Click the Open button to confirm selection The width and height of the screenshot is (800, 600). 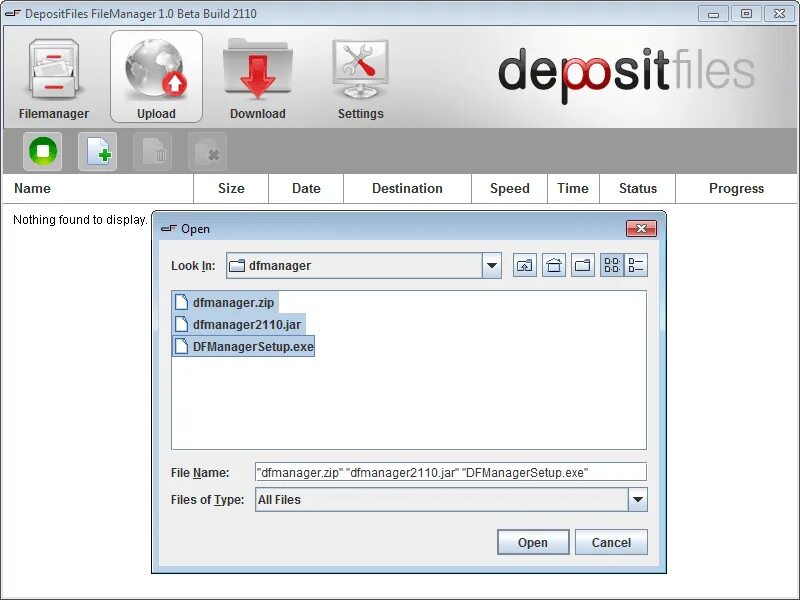click(533, 542)
